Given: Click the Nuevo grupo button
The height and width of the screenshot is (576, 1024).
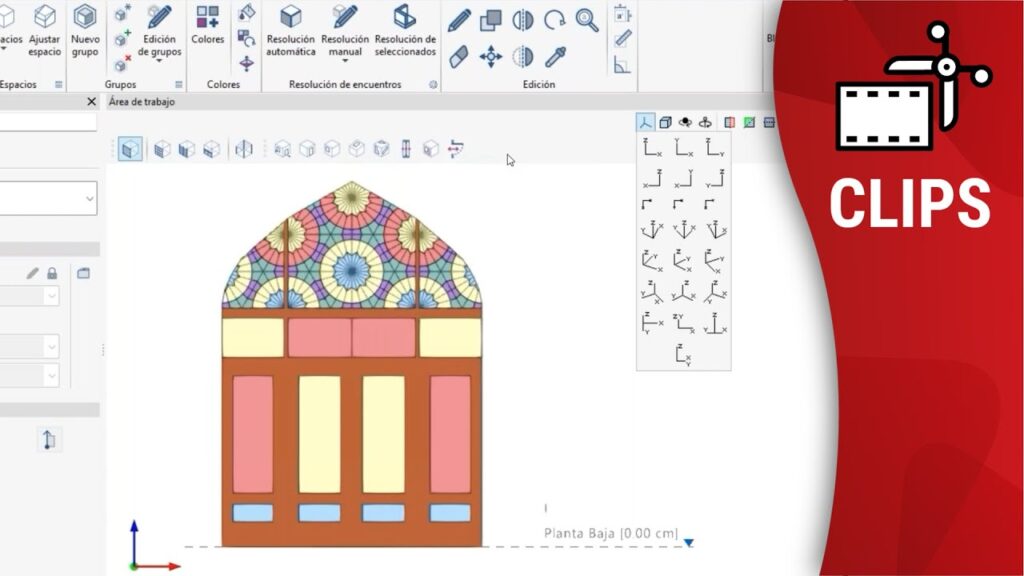Looking at the screenshot, I should point(85,30).
